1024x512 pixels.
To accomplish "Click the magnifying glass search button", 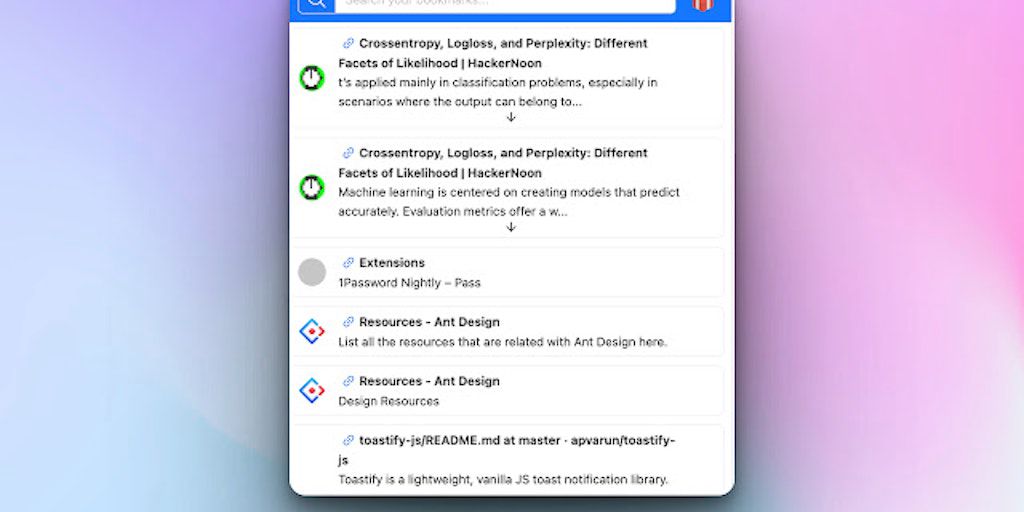I will [x=316, y=4].
